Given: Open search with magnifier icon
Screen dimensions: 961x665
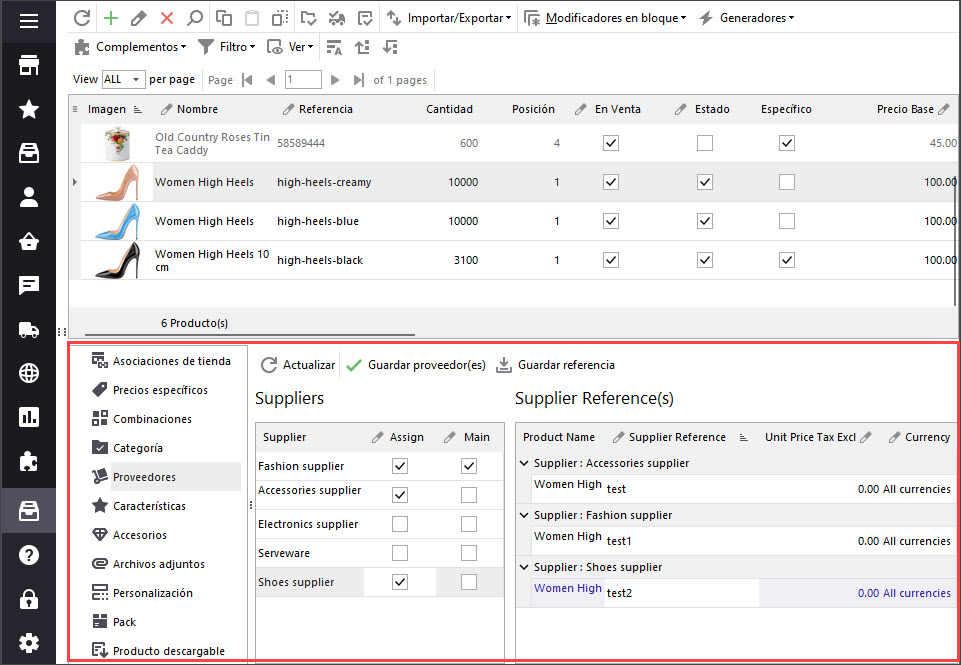Looking at the screenshot, I should pos(194,18).
